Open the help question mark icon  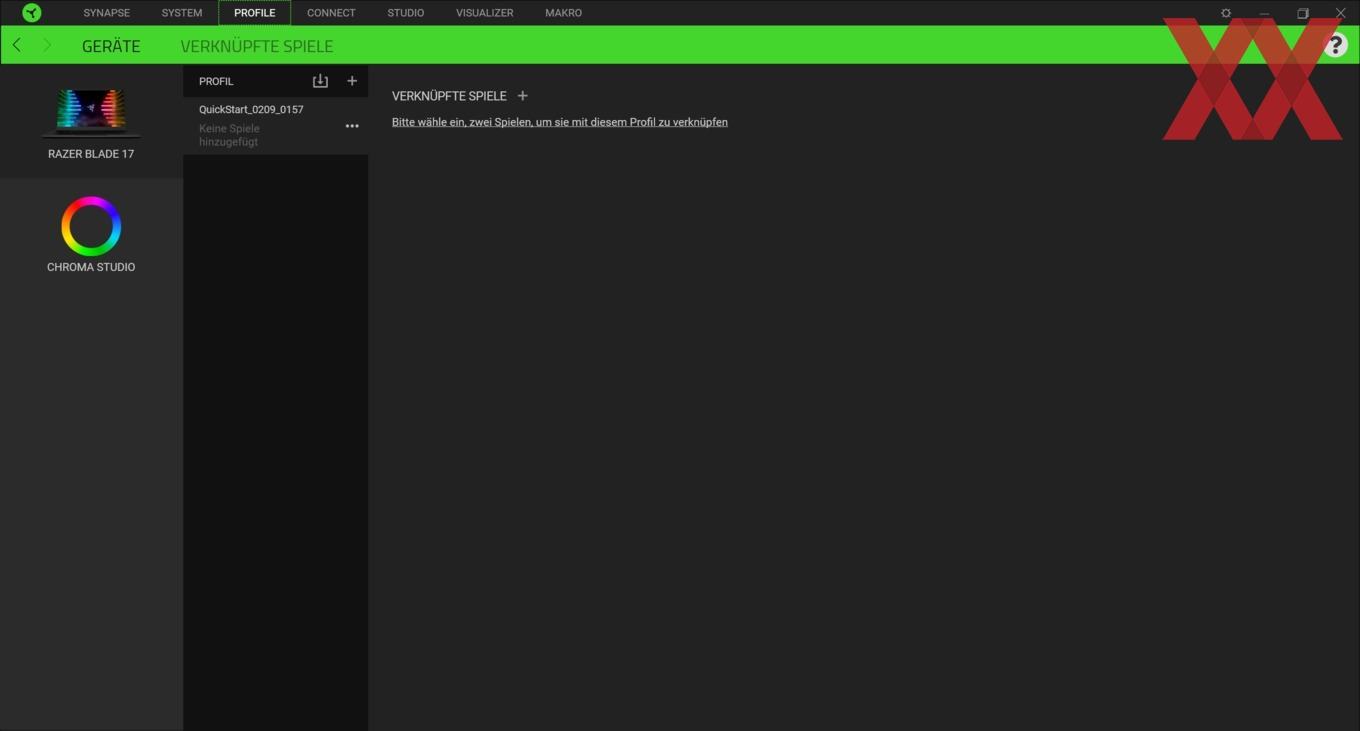1335,45
